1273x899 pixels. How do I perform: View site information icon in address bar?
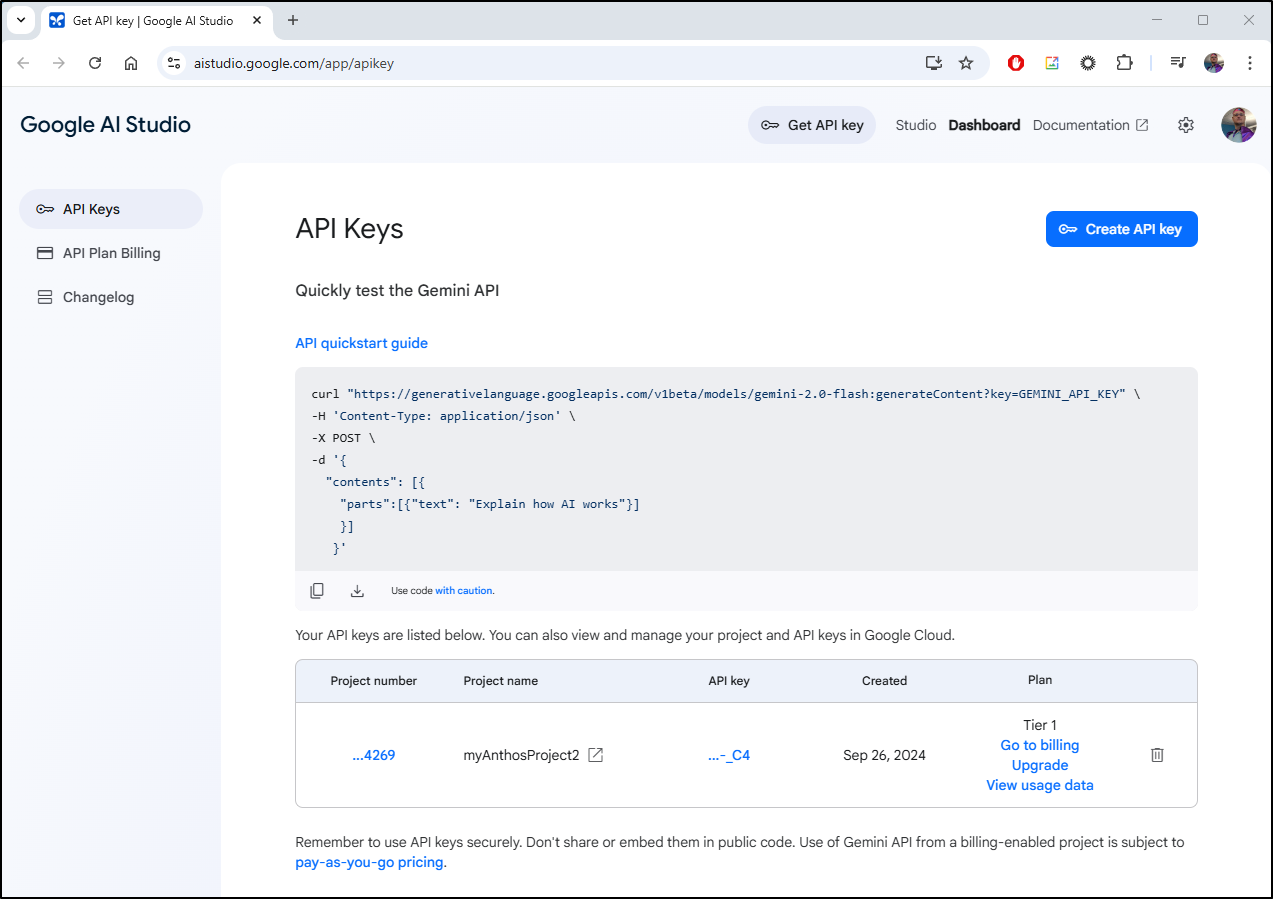(174, 63)
